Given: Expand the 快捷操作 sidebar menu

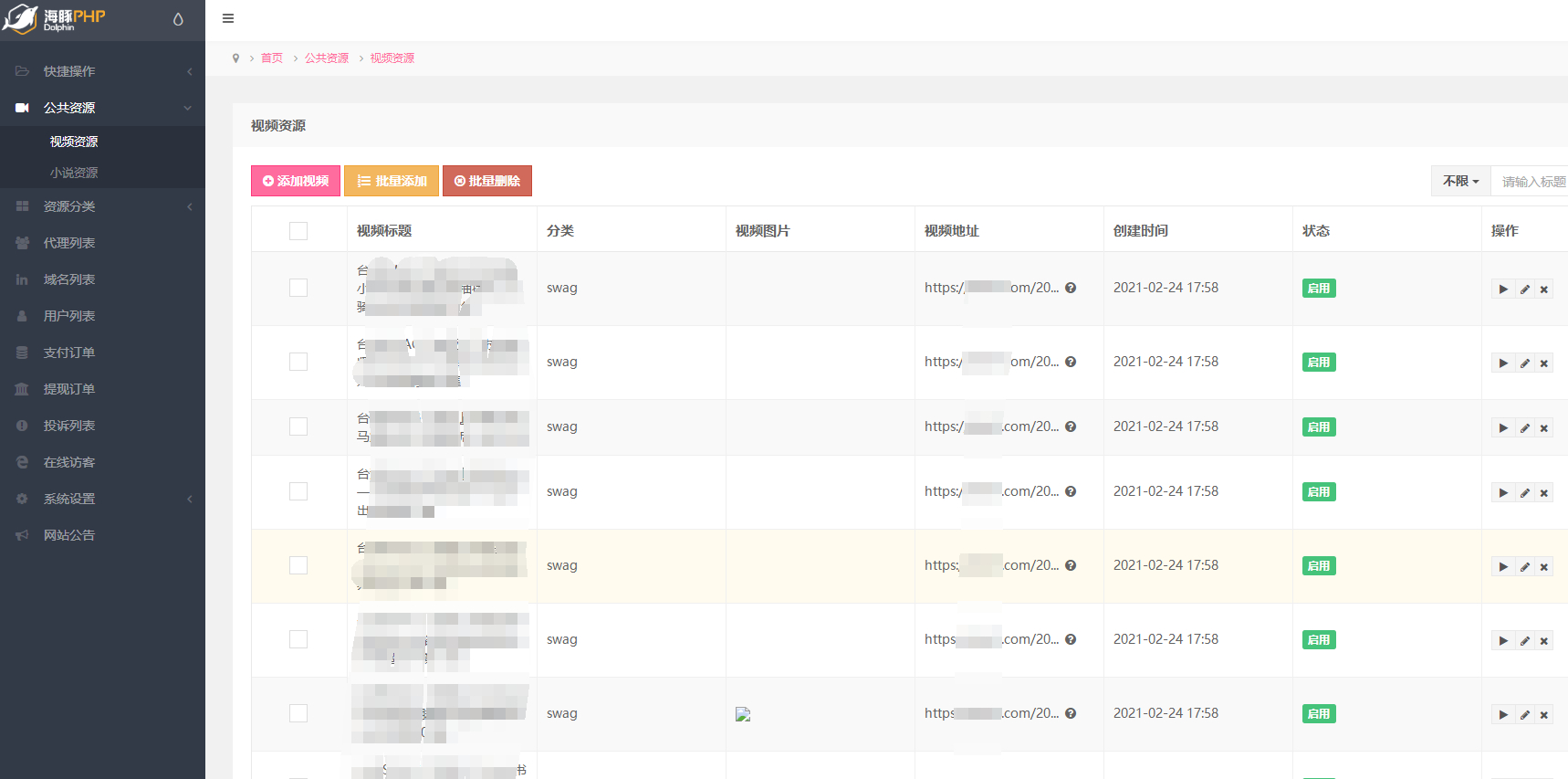Looking at the screenshot, I should [102, 71].
